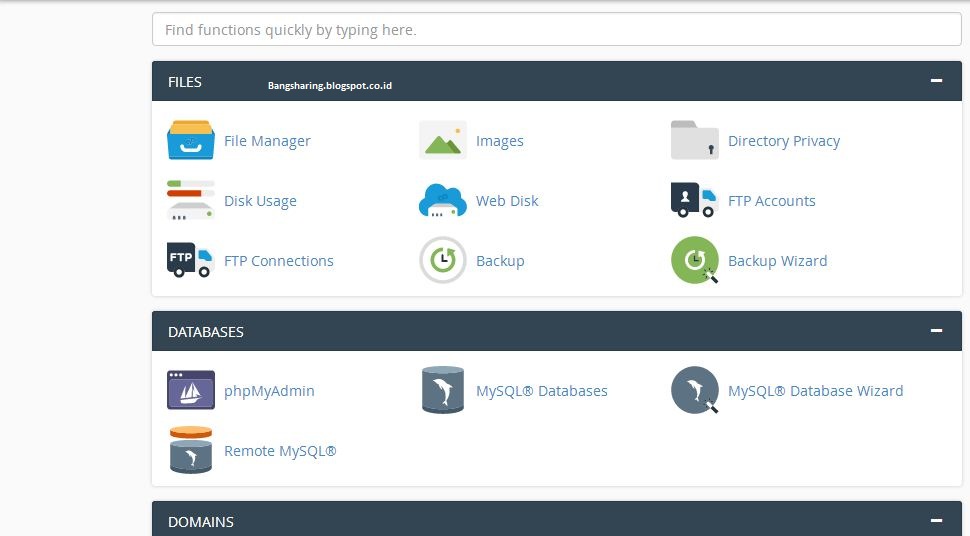
Task: Select the Backup text link
Action: coord(500,261)
